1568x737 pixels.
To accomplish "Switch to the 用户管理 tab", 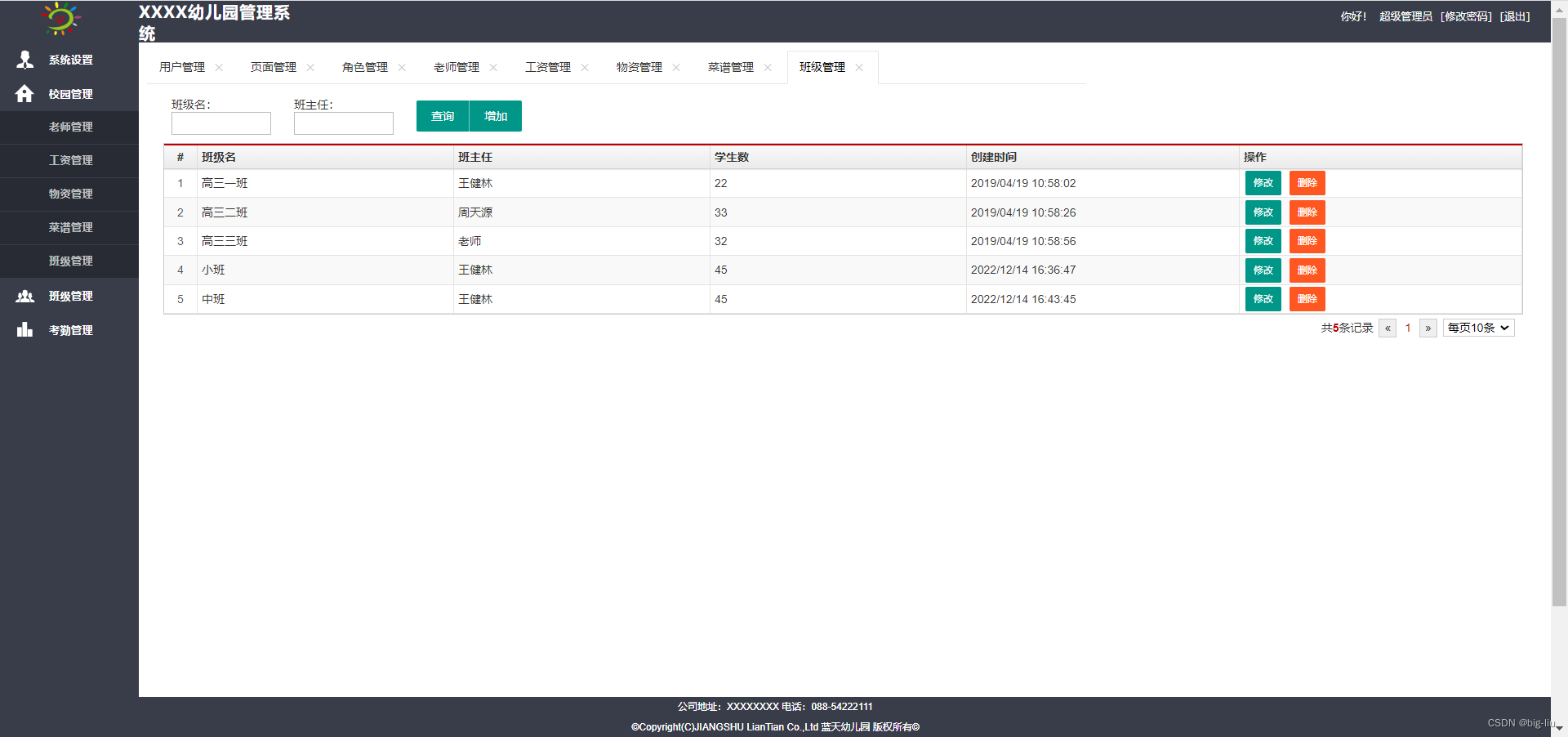I will [182, 67].
